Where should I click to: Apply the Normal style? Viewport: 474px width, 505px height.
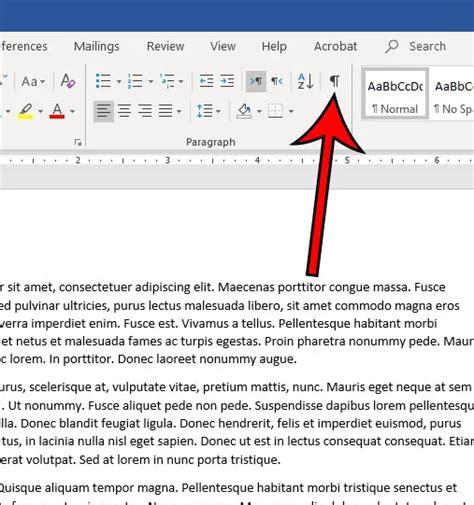pyautogui.click(x=395, y=94)
